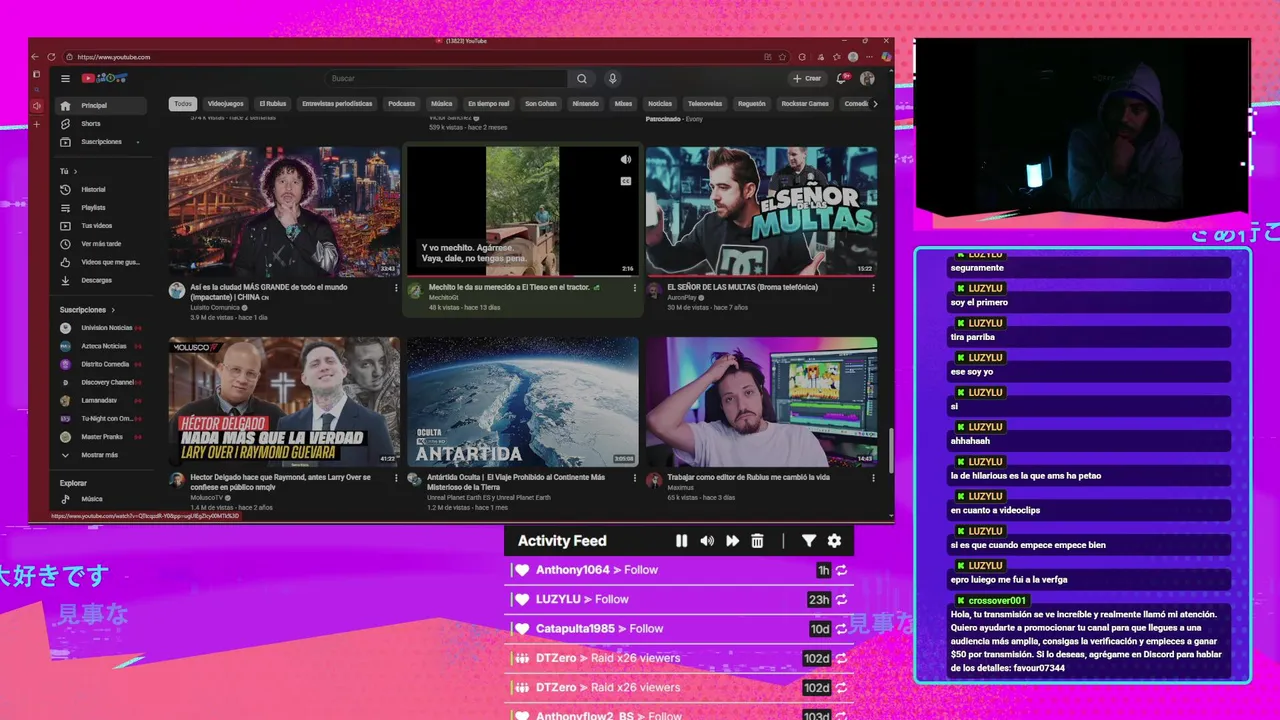
Task: Start voice search with microphone icon
Action: pos(613,78)
